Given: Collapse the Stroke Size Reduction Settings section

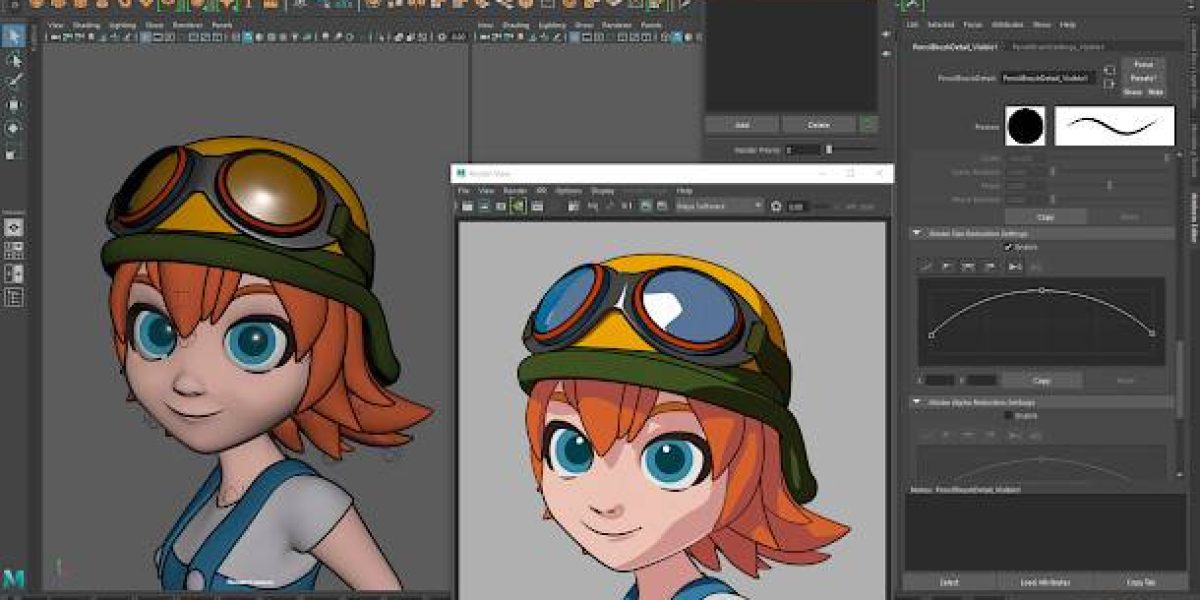Looking at the screenshot, I should pyautogui.click(x=917, y=233).
